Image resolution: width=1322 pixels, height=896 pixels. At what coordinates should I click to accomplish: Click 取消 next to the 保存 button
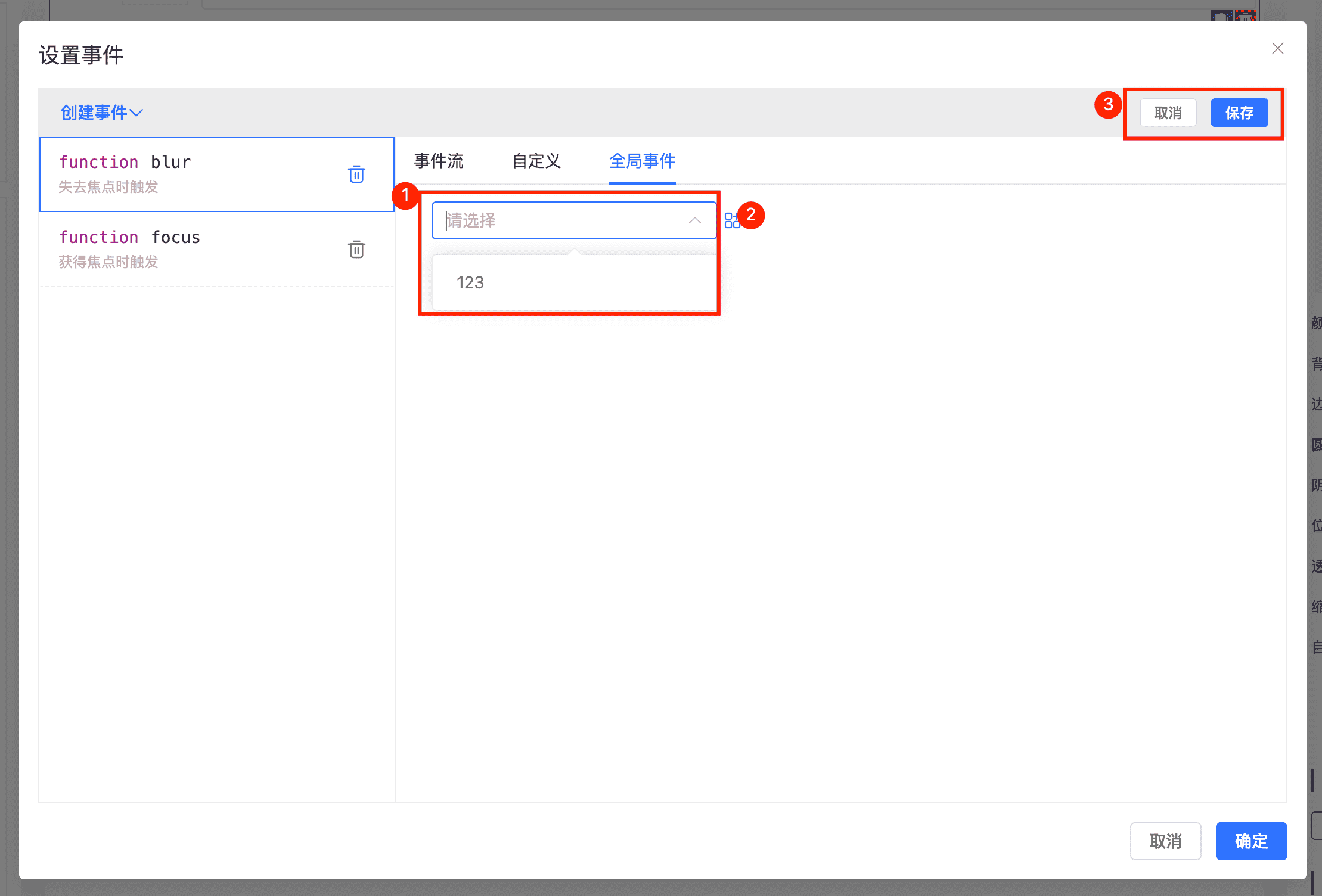click(1167, 113)
